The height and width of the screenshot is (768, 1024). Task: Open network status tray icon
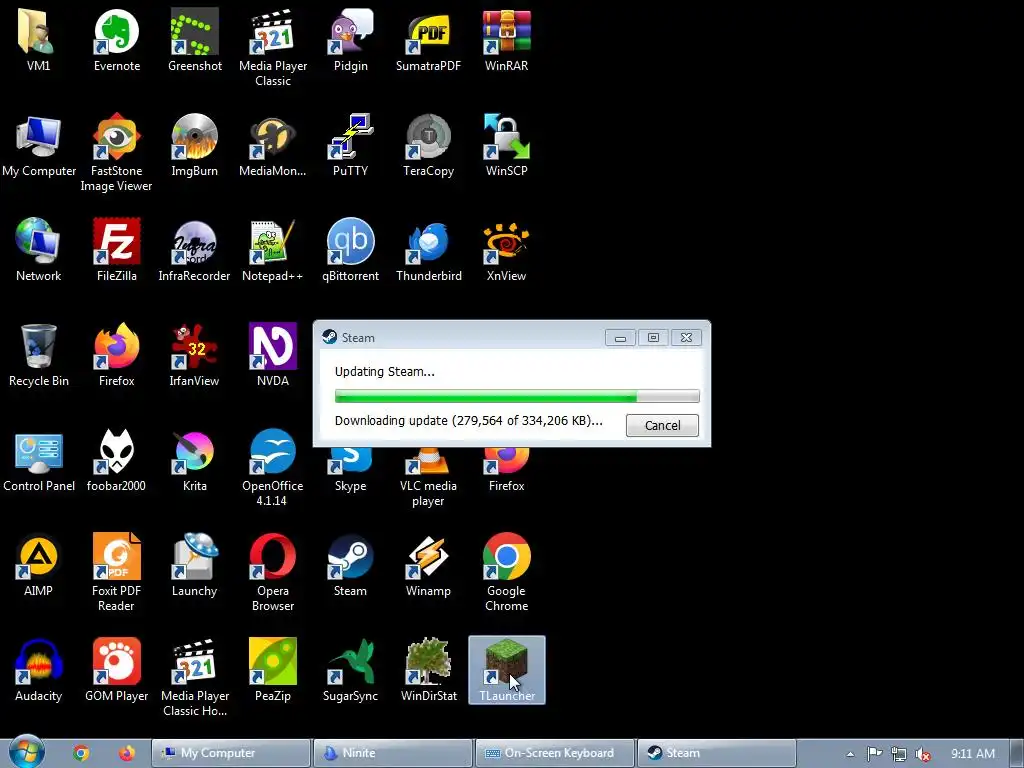899,754
